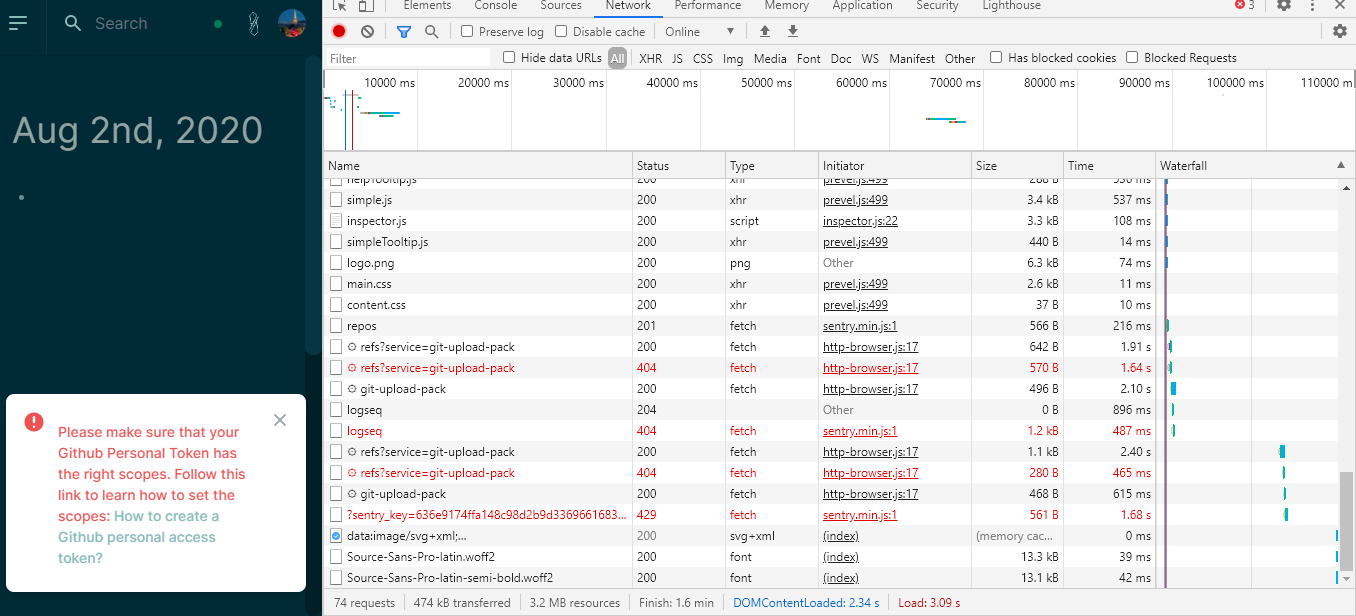This screenshot has width=1356, height=616.
Task: Click the Aug 2nd, 2020 journal title
Action: coord(138,131)
